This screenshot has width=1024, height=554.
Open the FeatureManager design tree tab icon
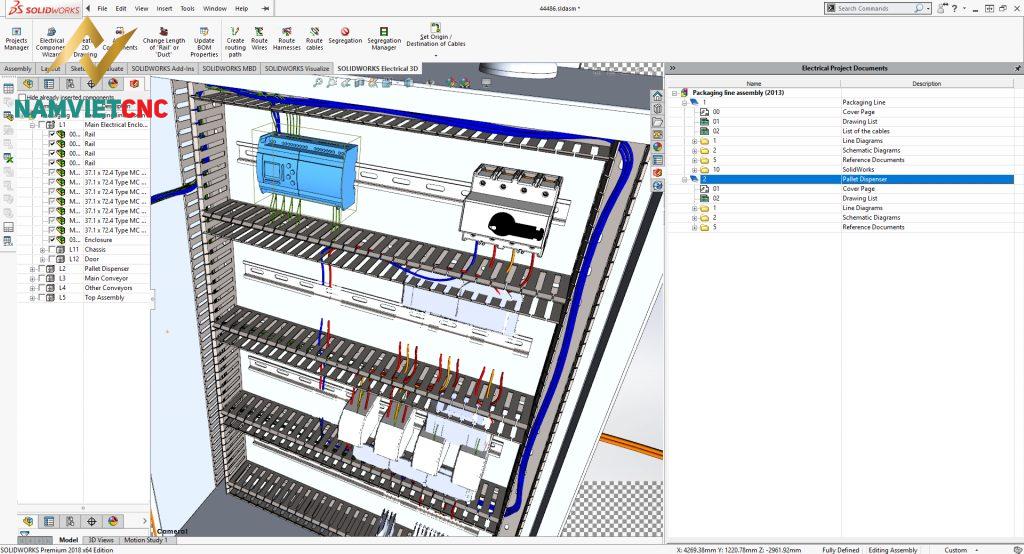pyautogui.click(x=27, y=84)
